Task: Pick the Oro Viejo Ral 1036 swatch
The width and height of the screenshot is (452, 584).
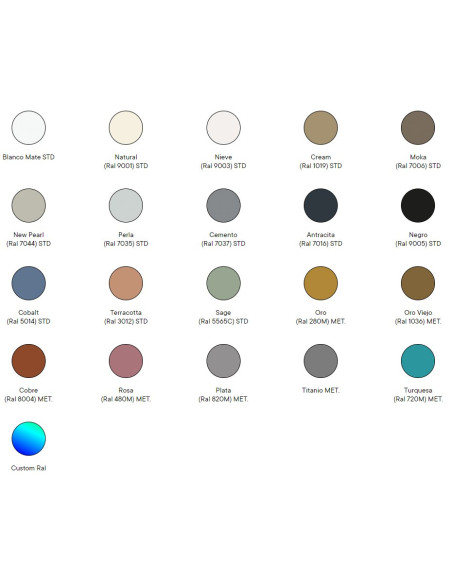Action: (x=418, y=283)
